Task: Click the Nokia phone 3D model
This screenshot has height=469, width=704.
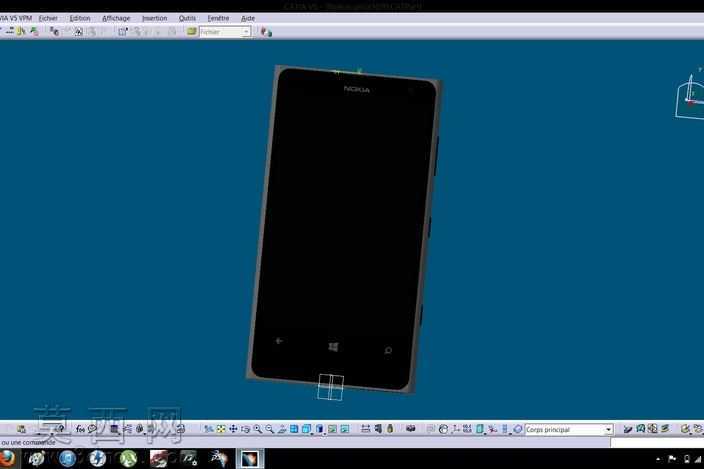Action: 344,229
